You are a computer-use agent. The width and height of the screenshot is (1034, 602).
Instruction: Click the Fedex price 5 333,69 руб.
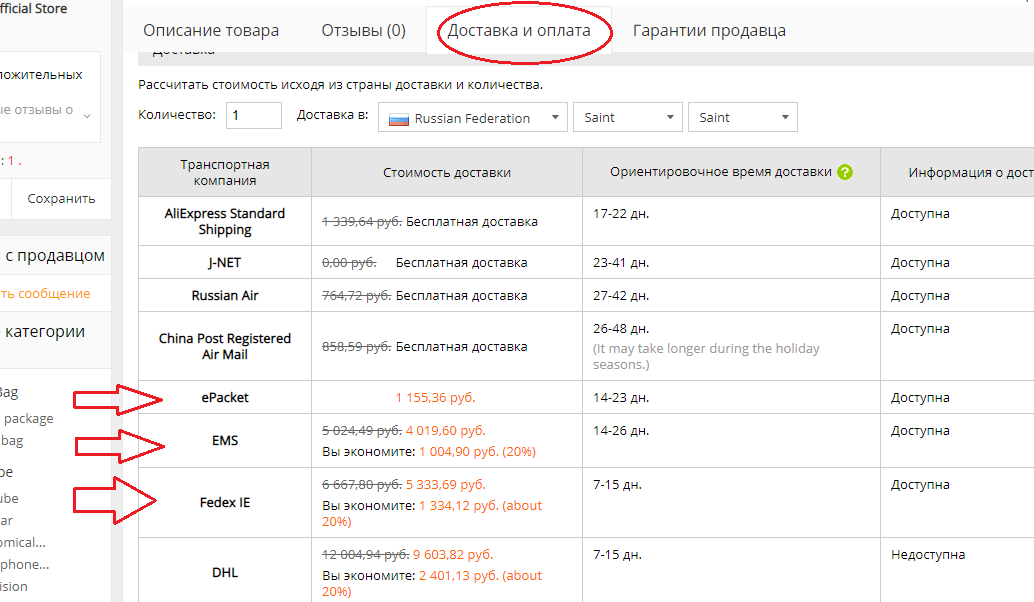pyautogui.click(x=446, y=485)
